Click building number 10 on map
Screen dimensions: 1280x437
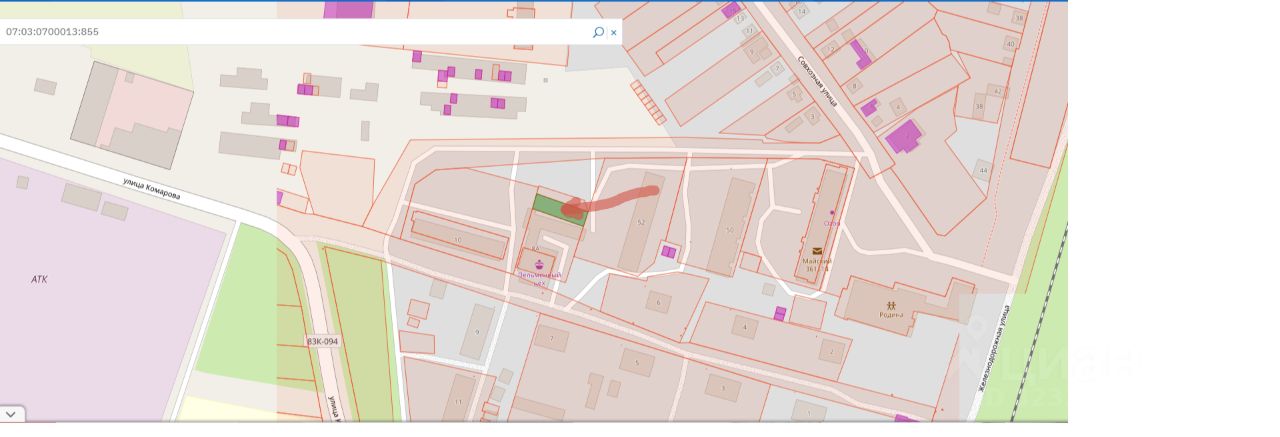(458, 241)
